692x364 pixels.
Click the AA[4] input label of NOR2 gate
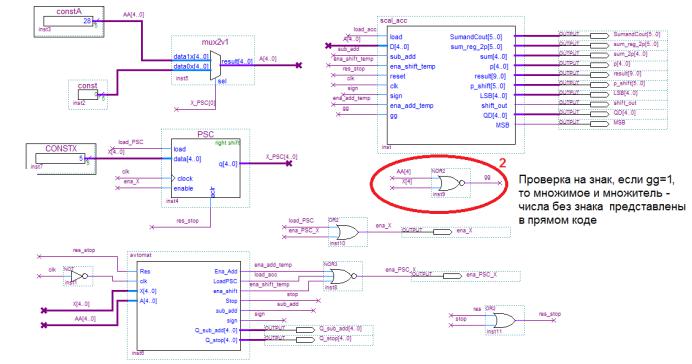pos(404,172)
